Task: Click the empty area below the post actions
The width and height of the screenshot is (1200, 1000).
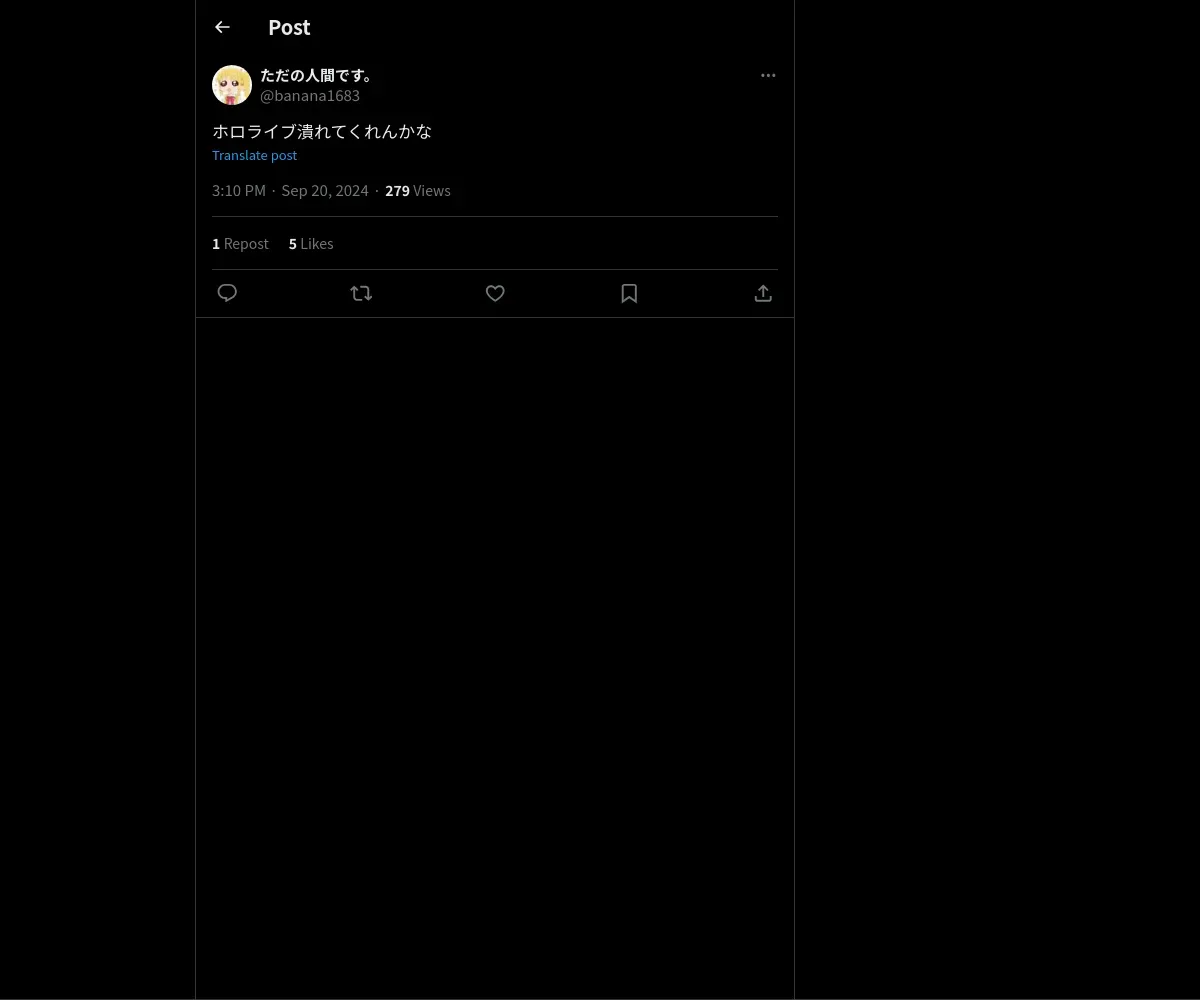Action: 495,658
